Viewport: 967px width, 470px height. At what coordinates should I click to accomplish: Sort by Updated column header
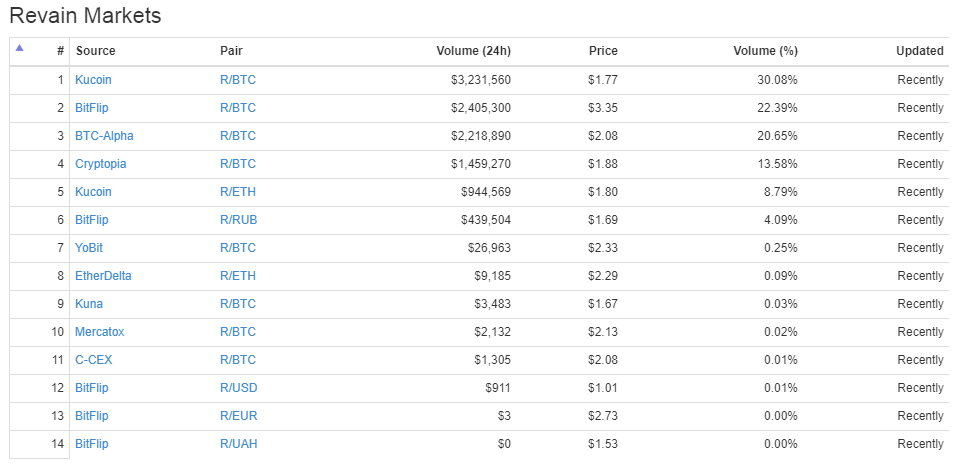(x=919, y=51)
